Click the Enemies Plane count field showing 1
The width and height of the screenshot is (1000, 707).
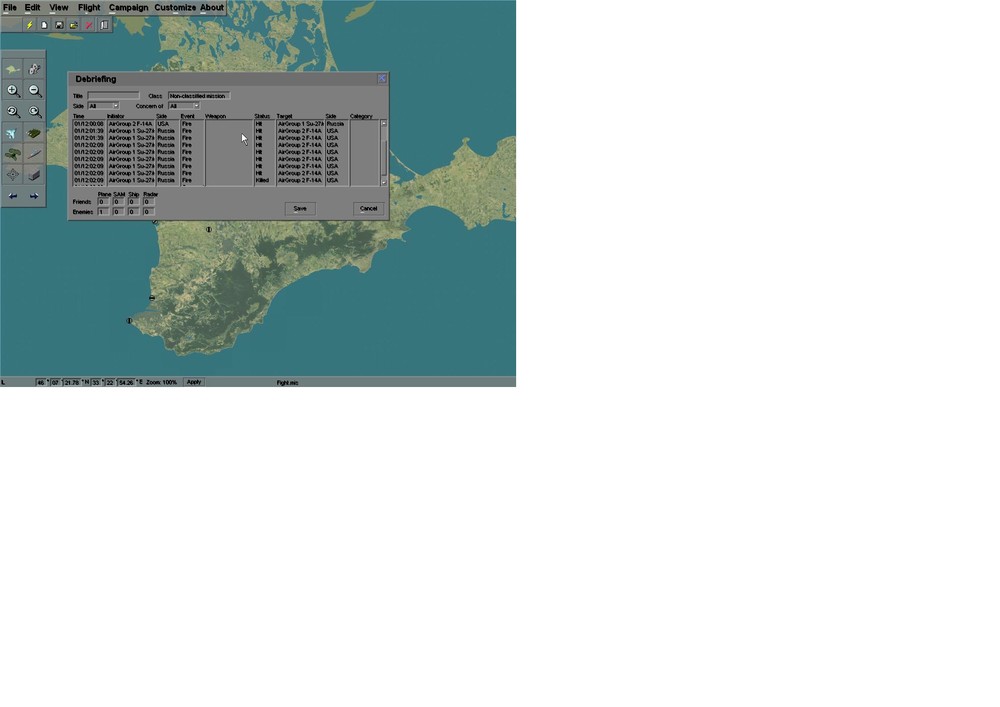tap(103, 212)
